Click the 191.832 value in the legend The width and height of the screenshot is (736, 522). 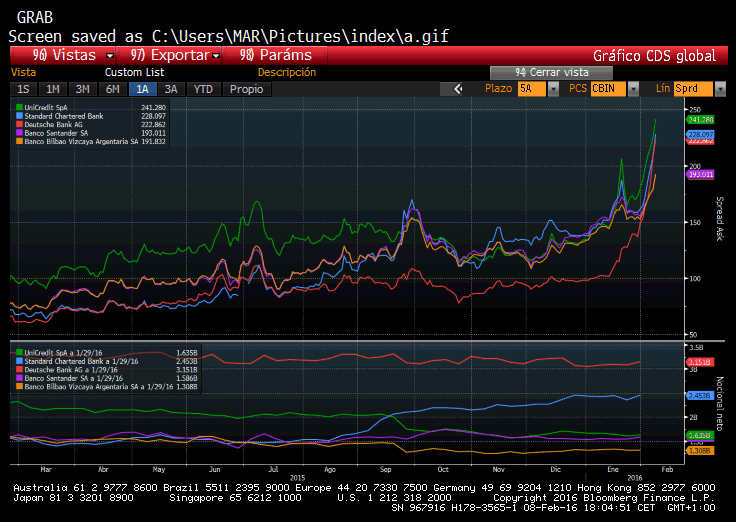[x=153, y=141]
